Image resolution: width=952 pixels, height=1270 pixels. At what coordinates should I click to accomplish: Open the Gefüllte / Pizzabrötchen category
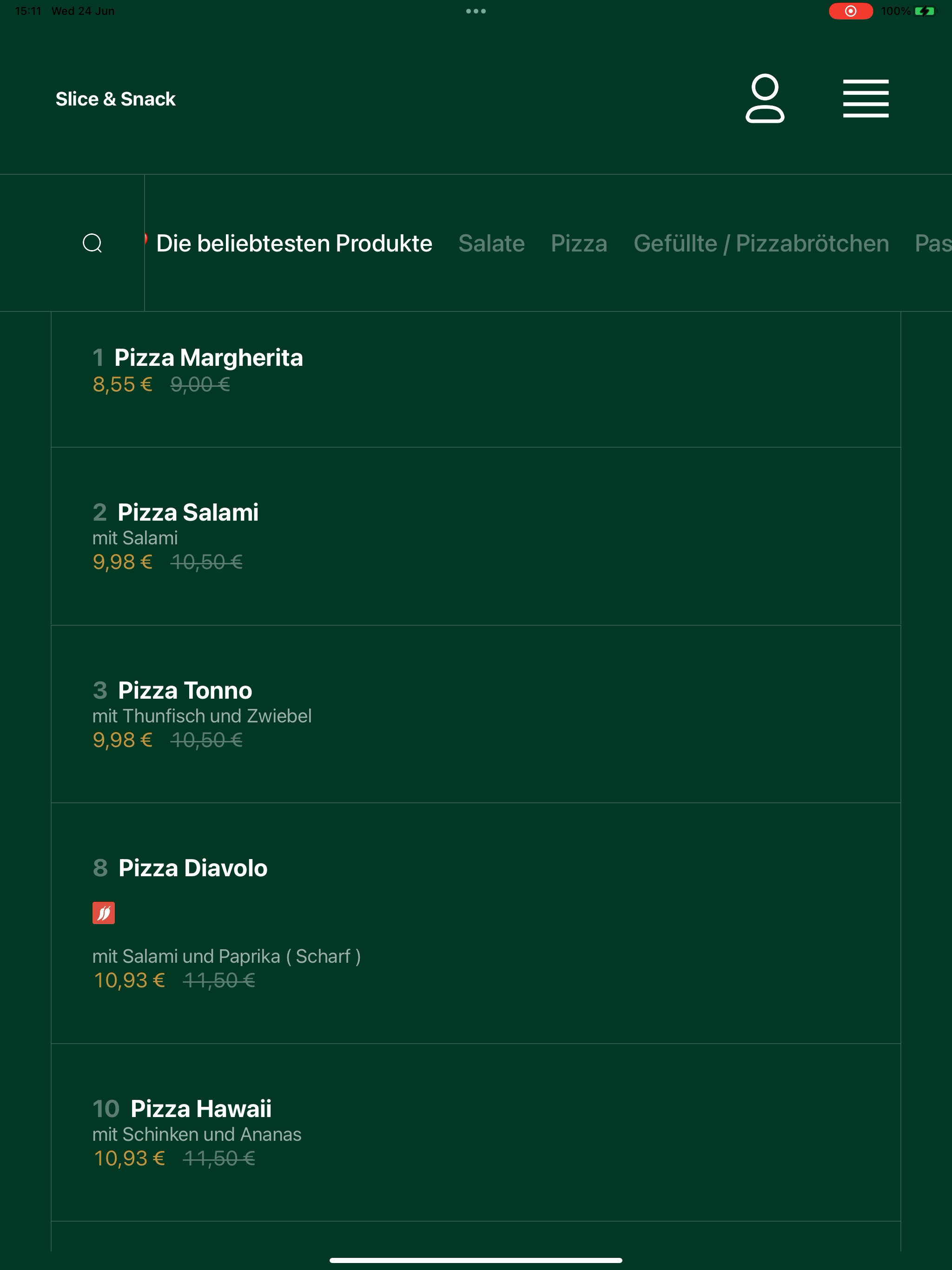761,244
